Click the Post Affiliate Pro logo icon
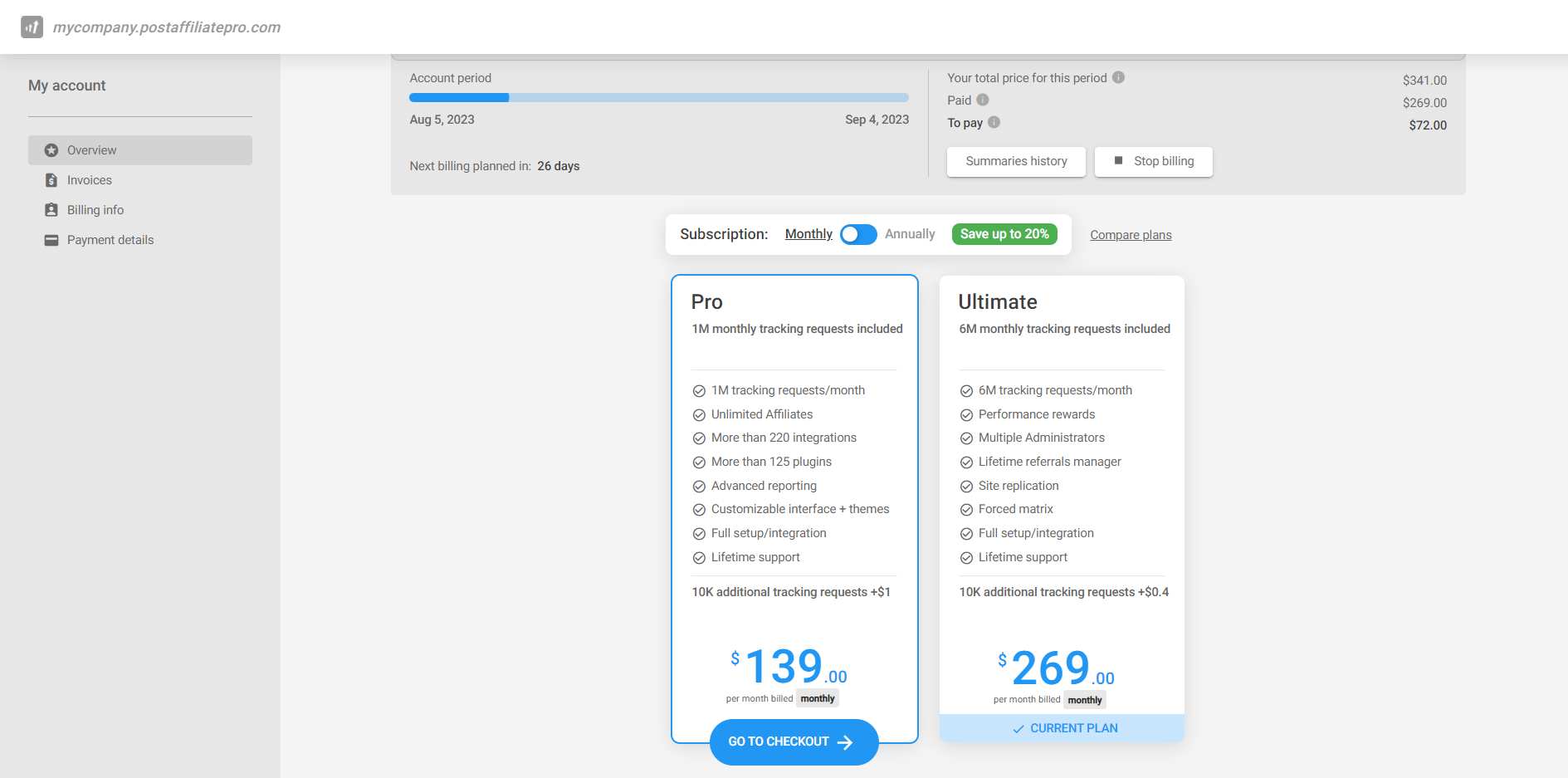The image size is (1568, 778). (x=32, y=27)
